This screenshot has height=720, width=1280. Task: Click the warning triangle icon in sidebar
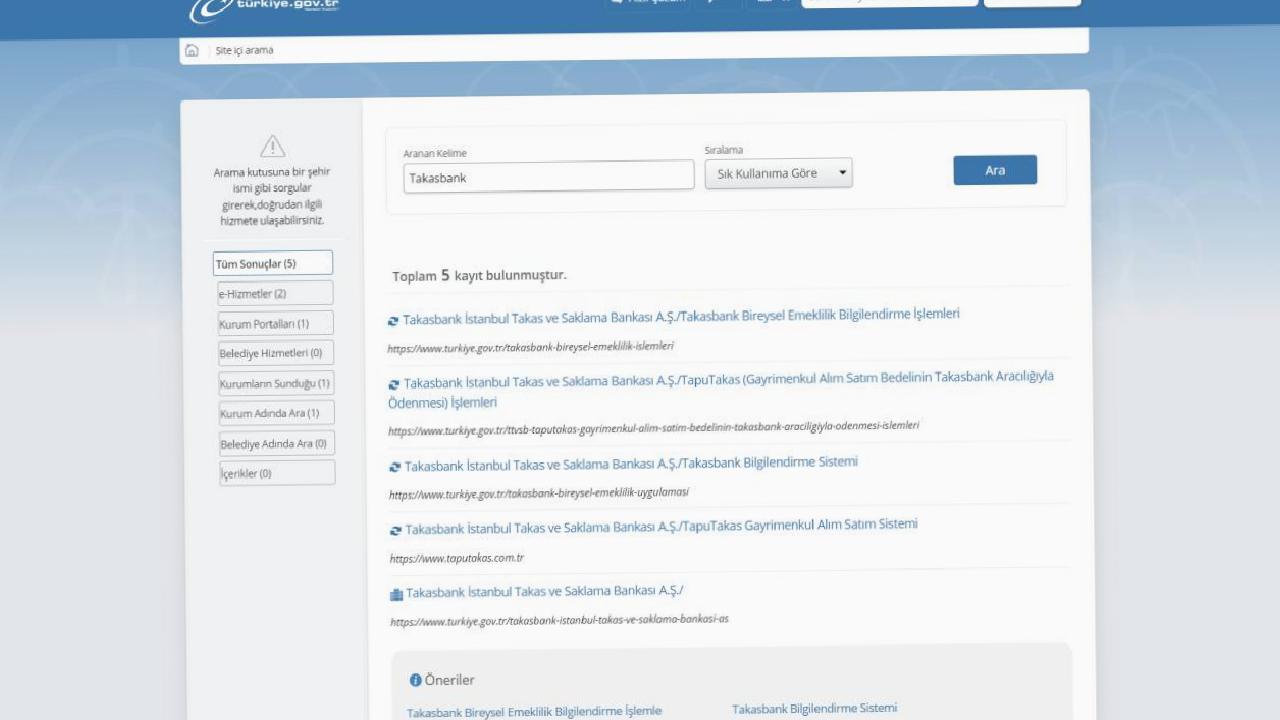(273, 147)
